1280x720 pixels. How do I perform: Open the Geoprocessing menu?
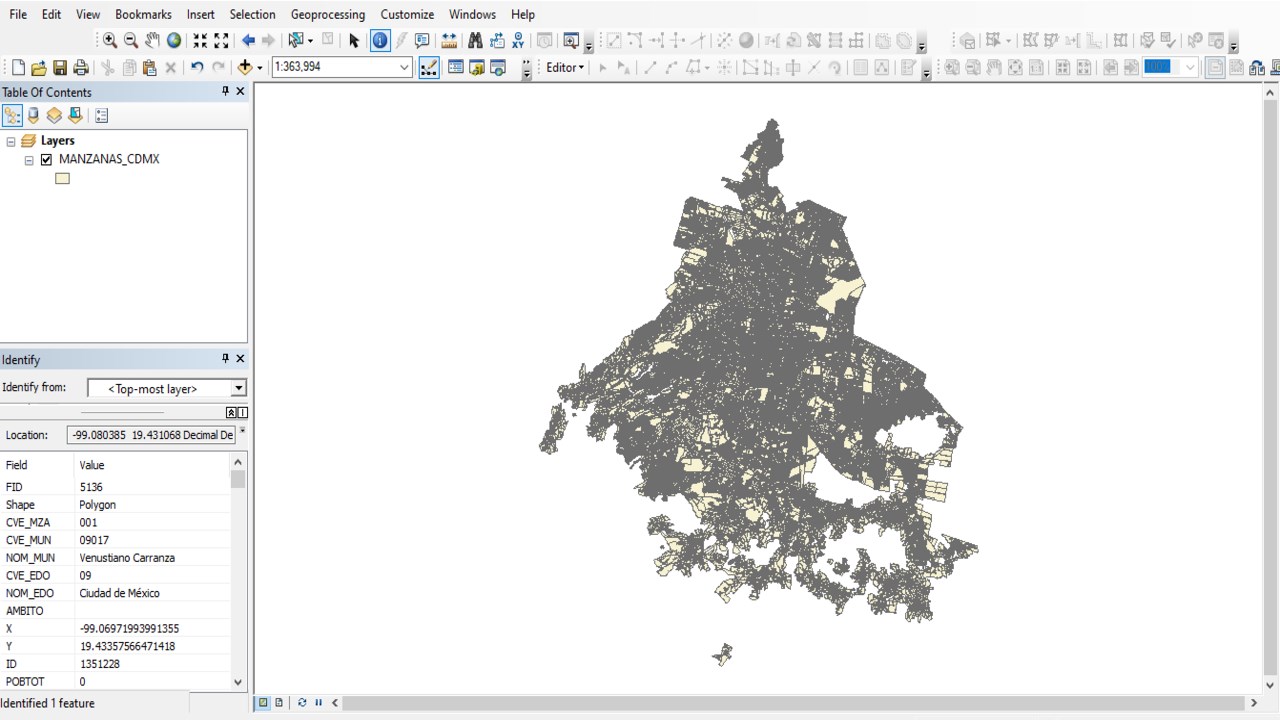[x=327, y=14]
